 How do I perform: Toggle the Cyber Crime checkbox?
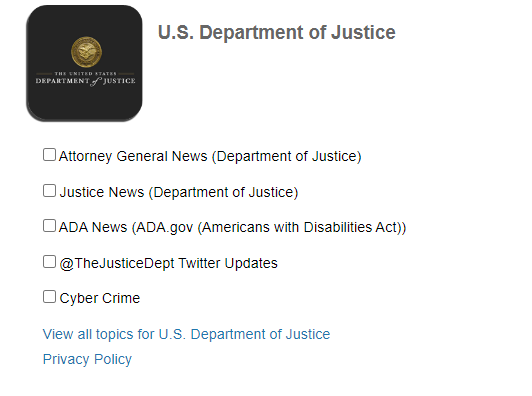[50, 297]
